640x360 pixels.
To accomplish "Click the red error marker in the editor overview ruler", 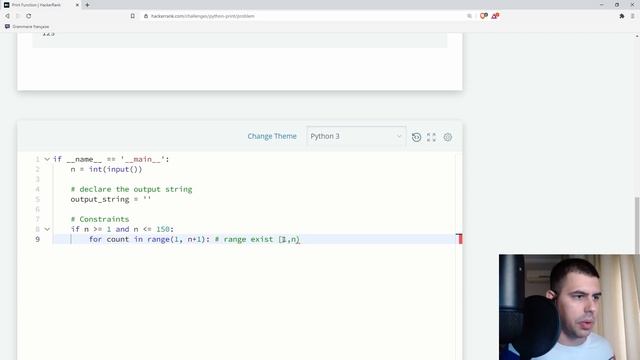I will pos(459,239).
